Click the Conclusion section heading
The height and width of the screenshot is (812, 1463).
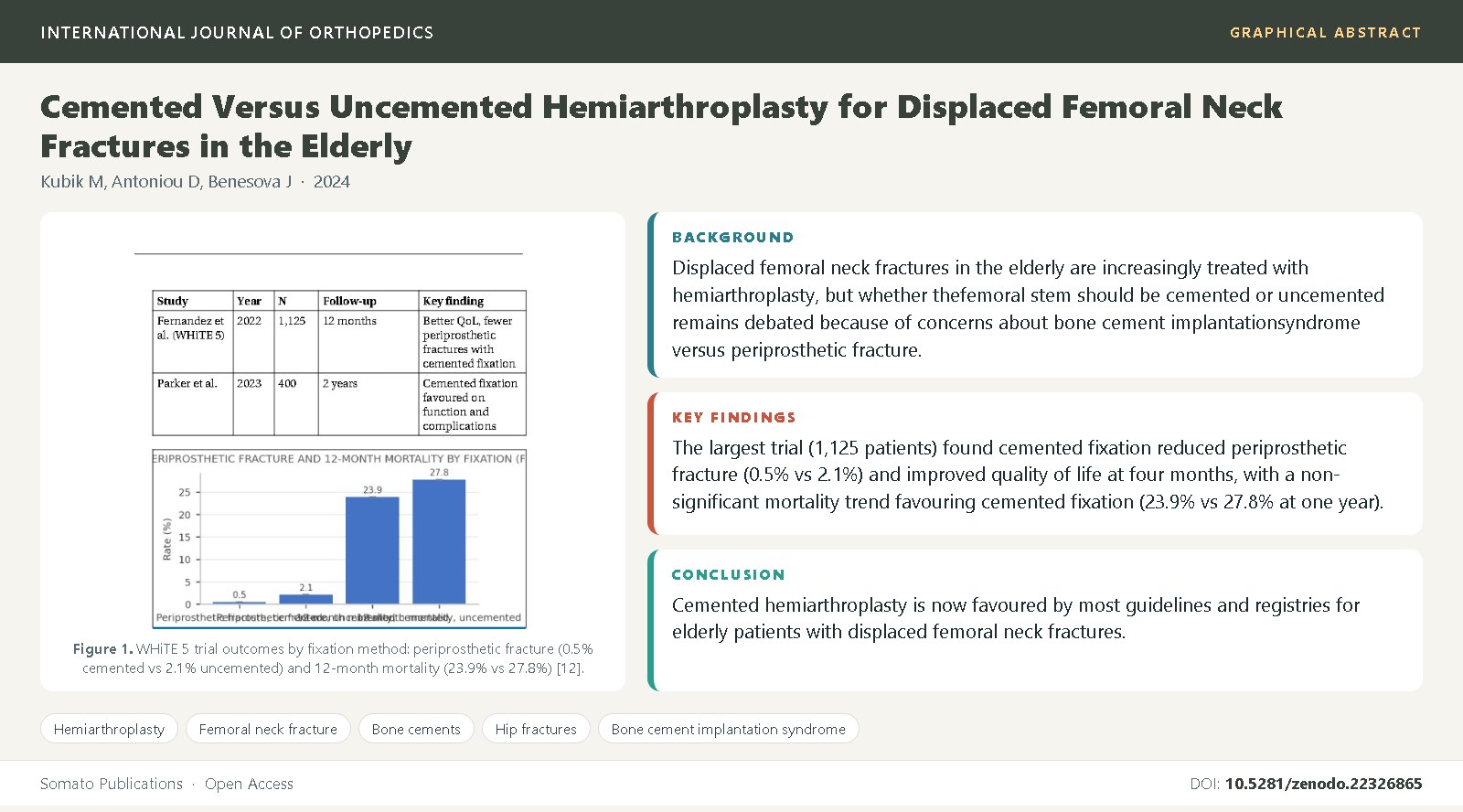(x=728, y=574)
